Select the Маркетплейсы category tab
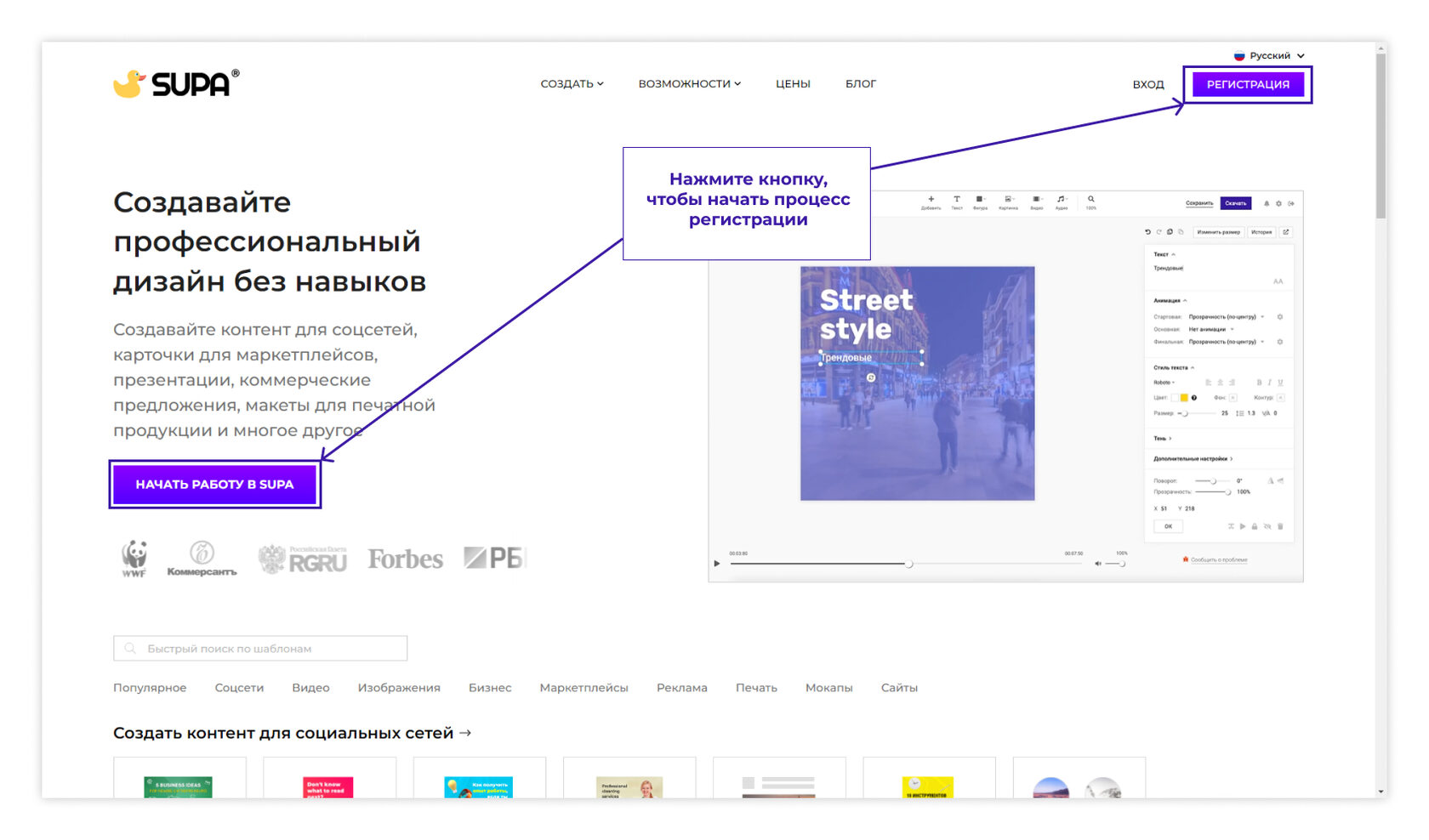 coord(584,688)
